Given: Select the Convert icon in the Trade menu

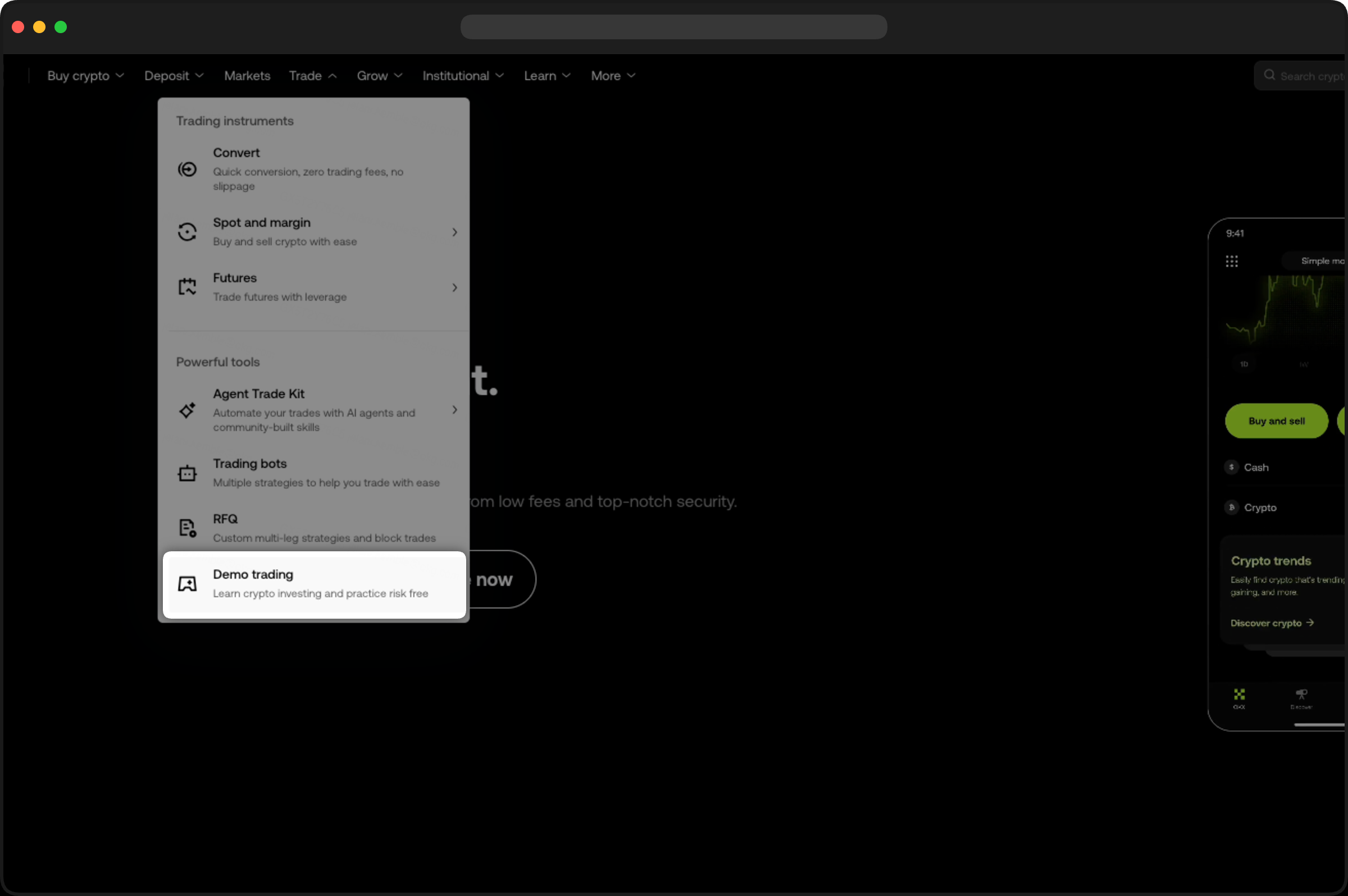Looking at the screenshot, I should pos(187,169).
